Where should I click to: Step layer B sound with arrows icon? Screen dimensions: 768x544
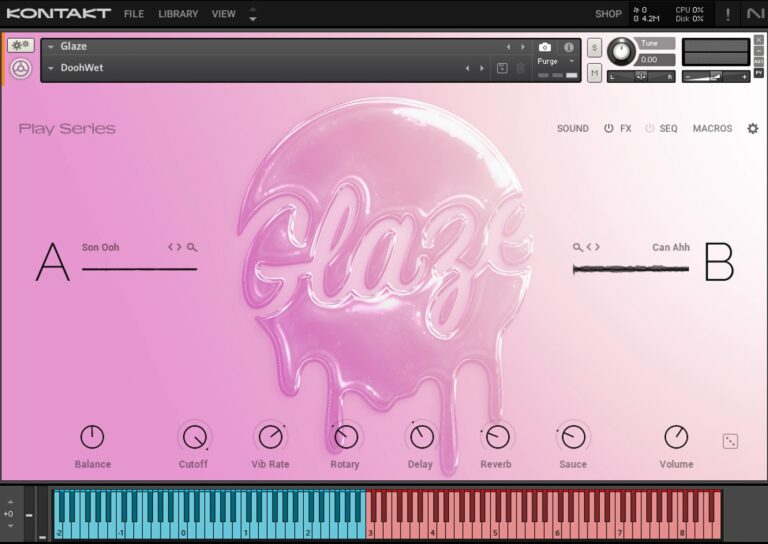point(593,247)
